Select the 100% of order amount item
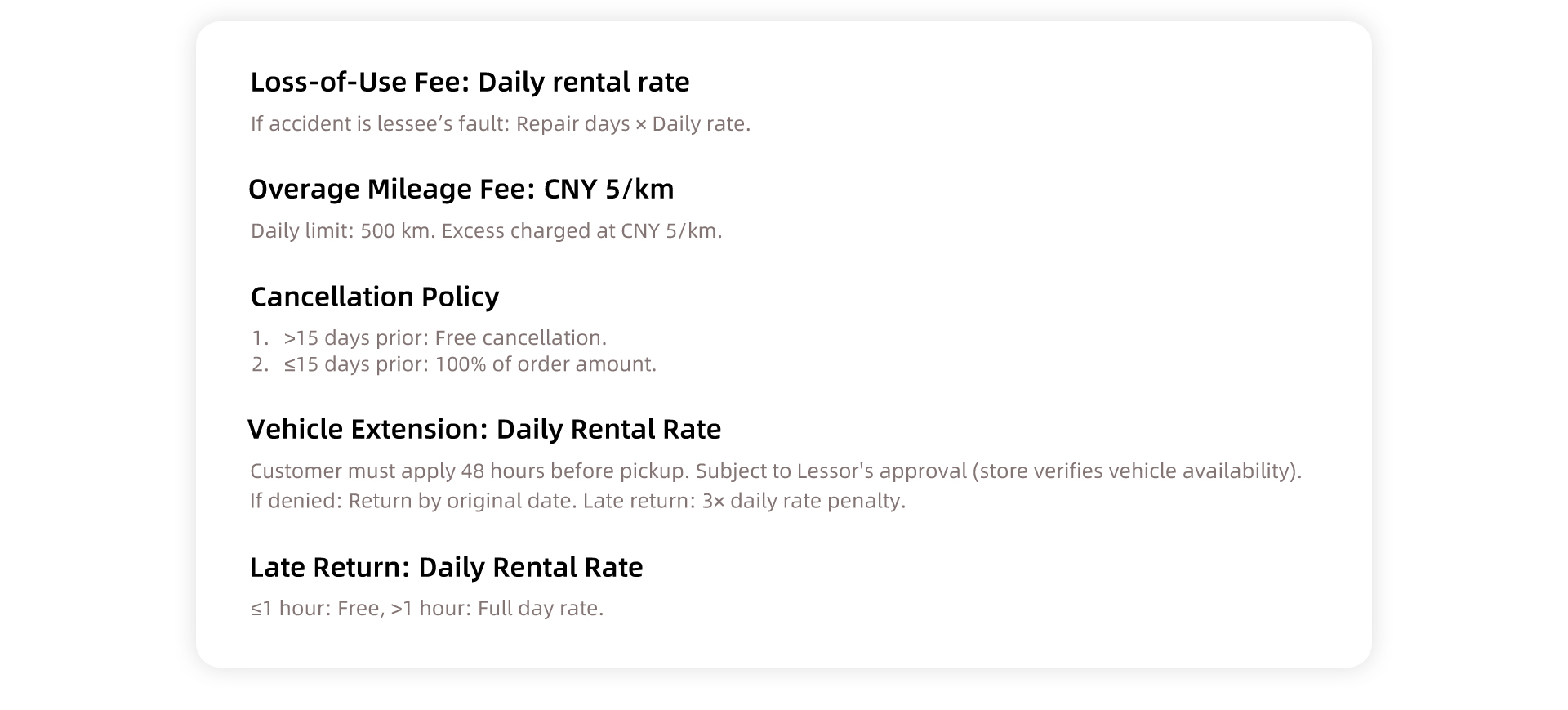1568x710 pixels. click(x=470, y=364)
